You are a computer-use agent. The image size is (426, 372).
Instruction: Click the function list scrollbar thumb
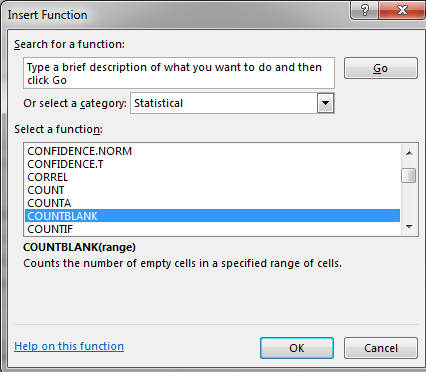pos(409,176)
